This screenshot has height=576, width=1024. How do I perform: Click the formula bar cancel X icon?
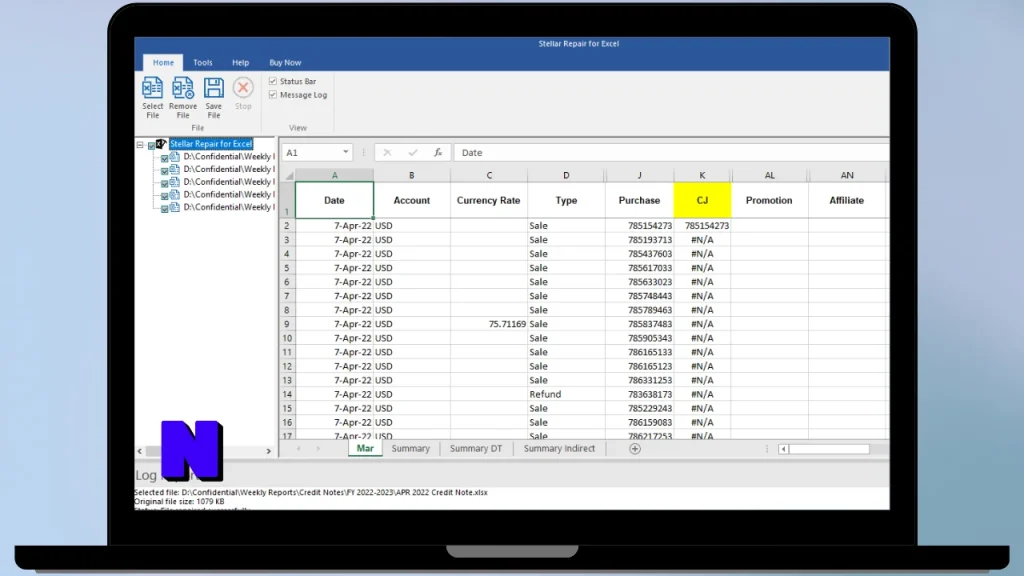click(387, 153)
